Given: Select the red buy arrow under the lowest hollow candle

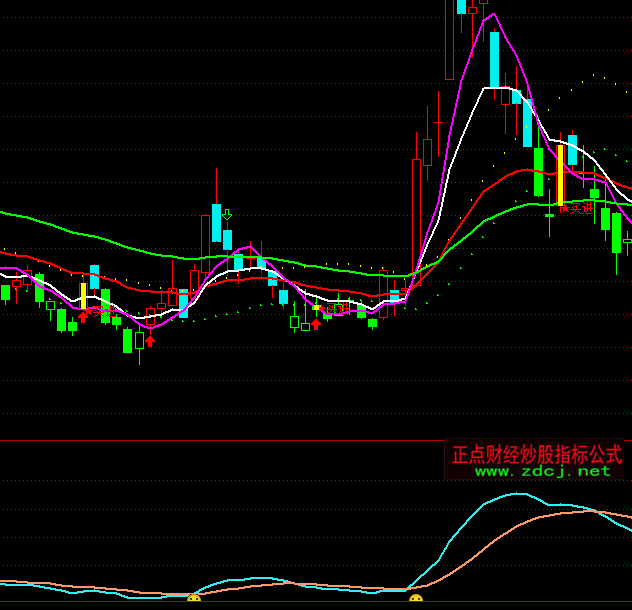Looking at the screenshot, I should [x=150, y=340].
